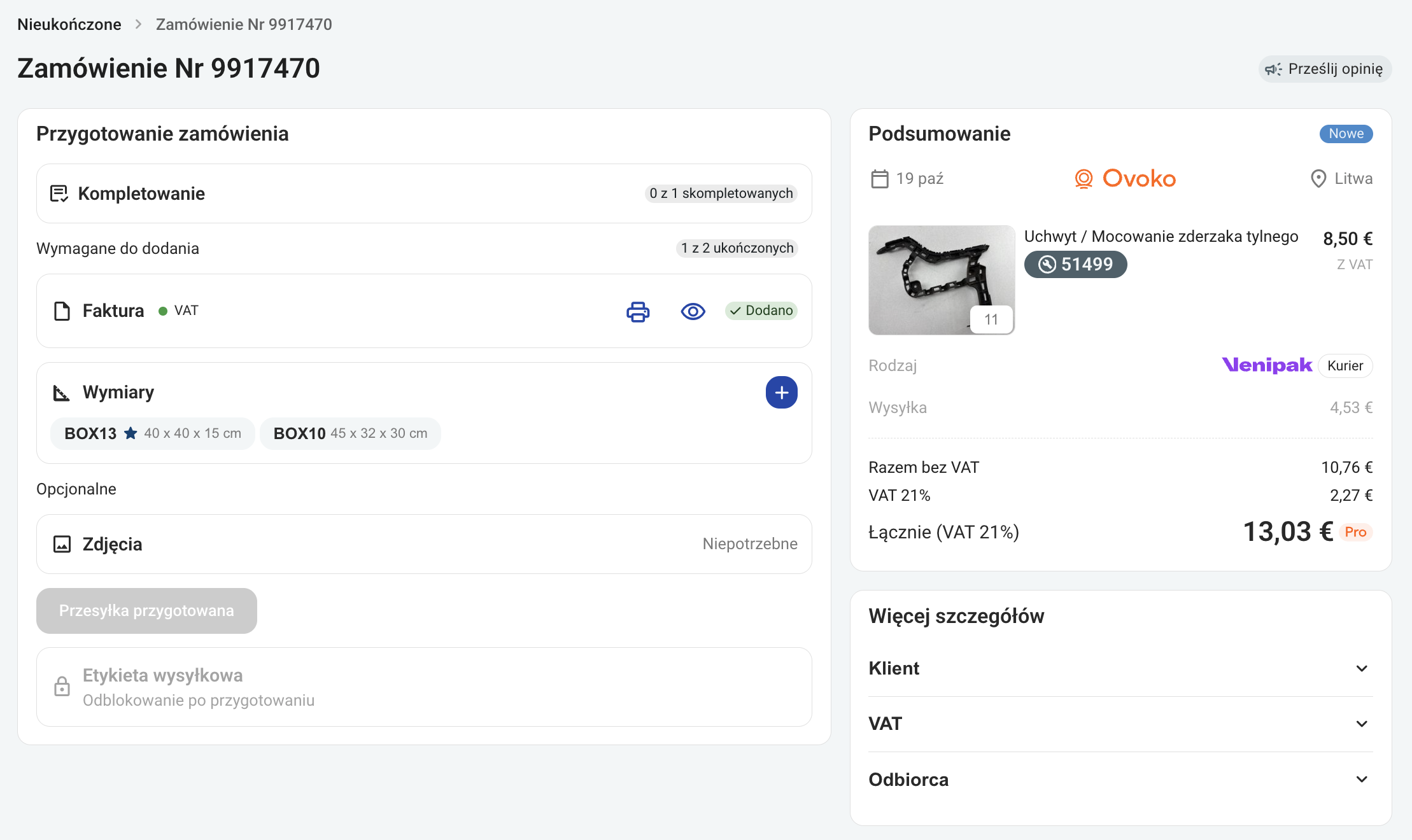The image size is (1412, 840).
Task: Click the Dodano status badge
Action: coord(761,311)
